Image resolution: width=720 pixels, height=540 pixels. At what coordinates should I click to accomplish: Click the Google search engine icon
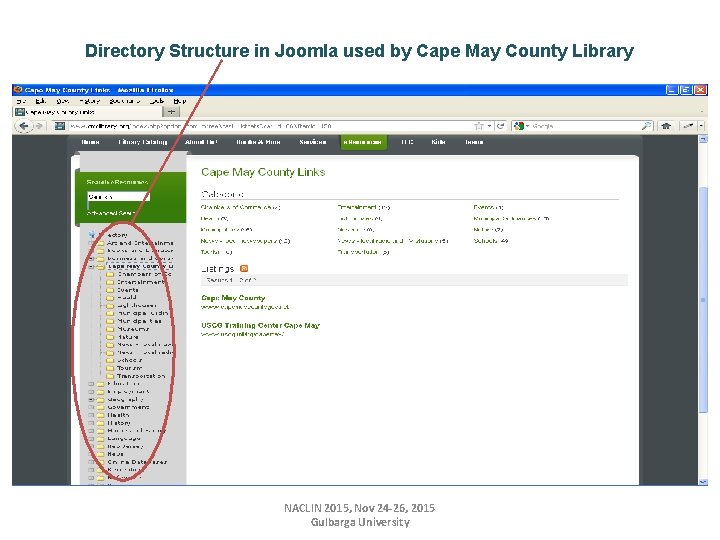click(519, 126)
